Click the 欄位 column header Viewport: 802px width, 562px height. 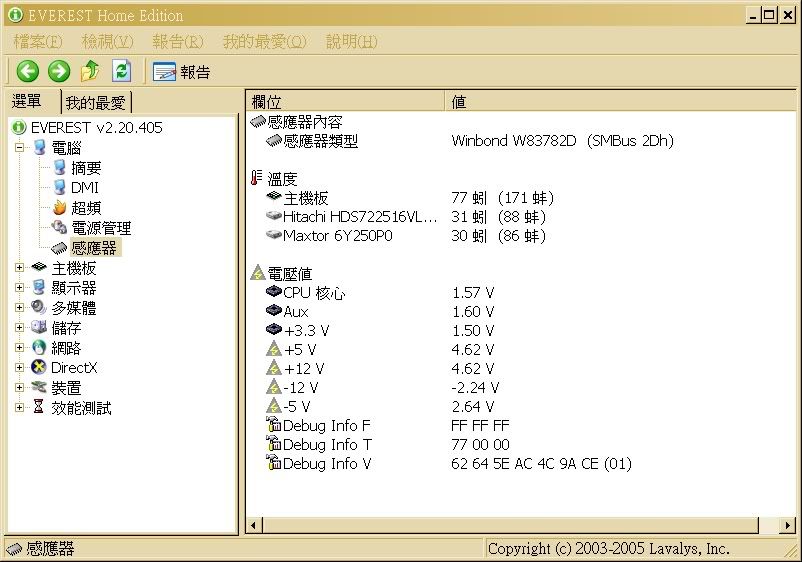[x=346, y=102]
